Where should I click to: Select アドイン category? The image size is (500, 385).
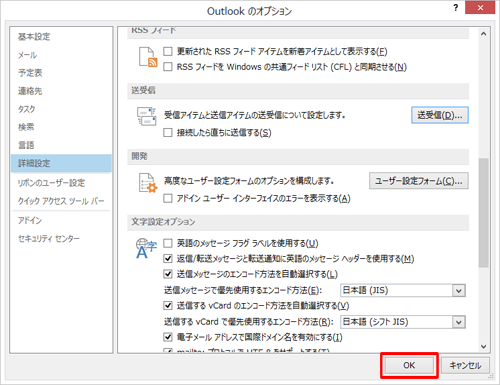[x=61, y=220]
